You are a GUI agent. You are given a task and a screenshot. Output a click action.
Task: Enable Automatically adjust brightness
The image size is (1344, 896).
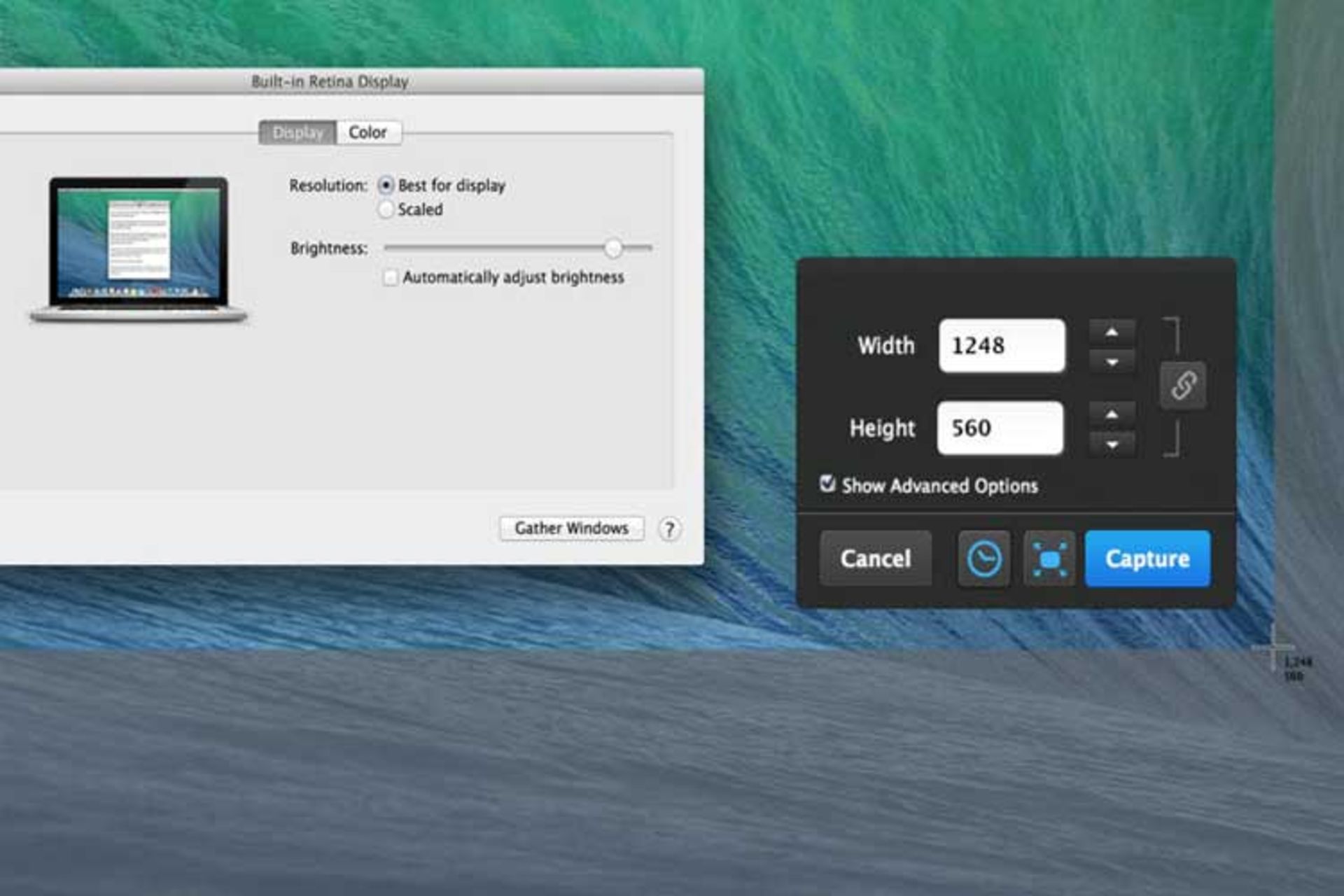(x=391, y=277)
